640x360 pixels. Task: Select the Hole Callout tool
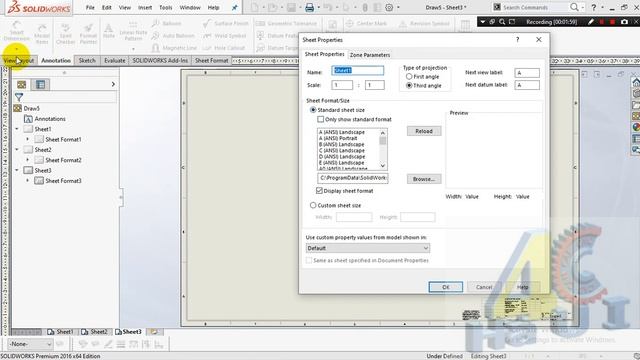pos(224,48)
